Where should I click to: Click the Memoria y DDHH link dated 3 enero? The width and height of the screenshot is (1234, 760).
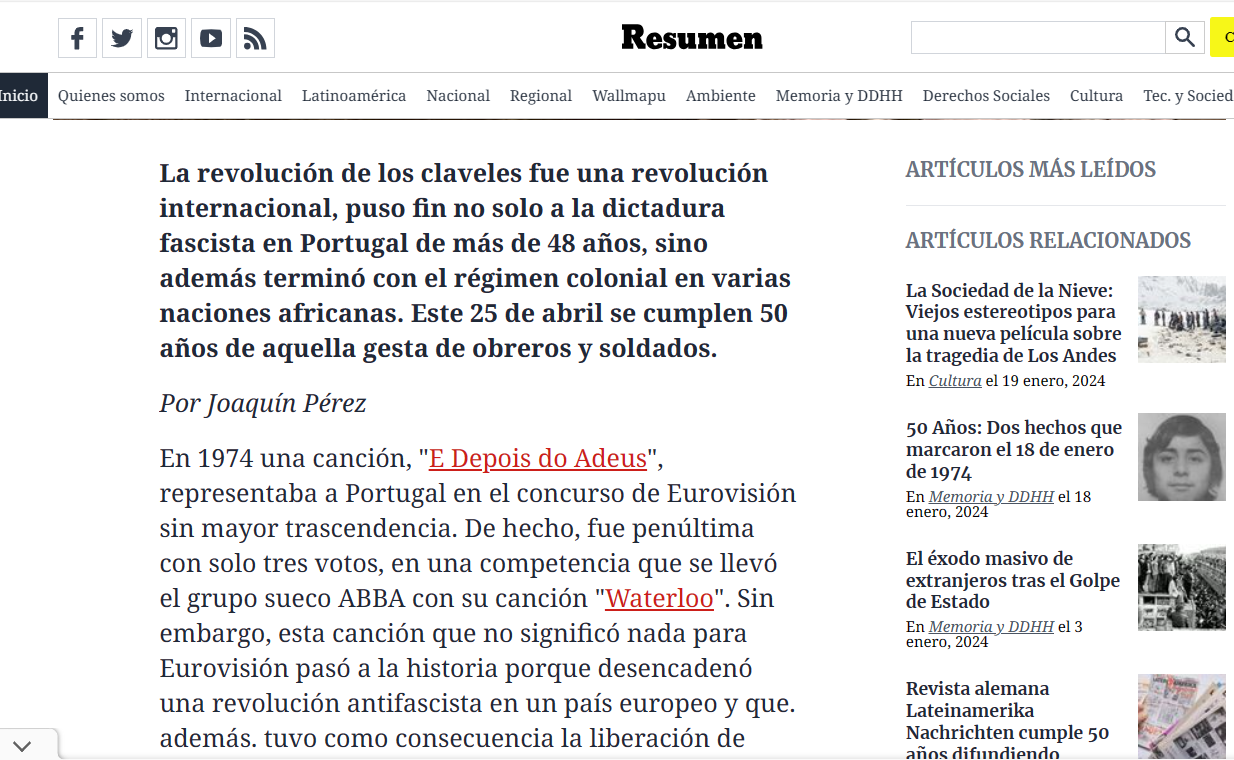click(991, 627)
